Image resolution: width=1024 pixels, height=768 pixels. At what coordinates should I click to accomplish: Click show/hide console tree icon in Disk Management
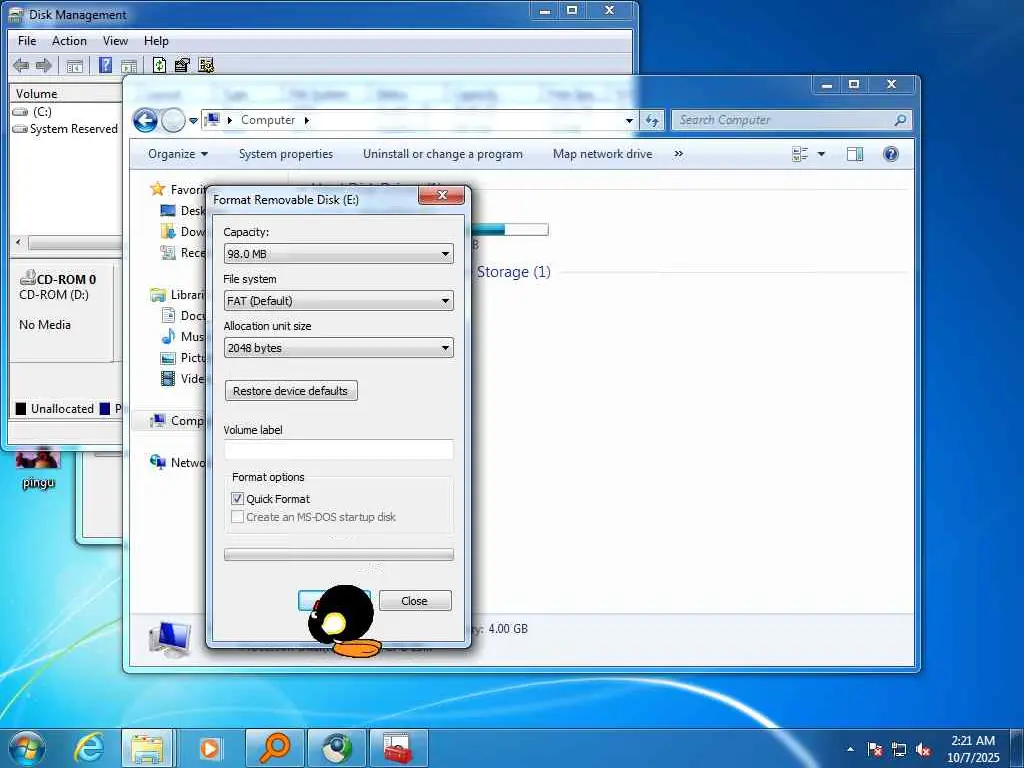(x=75, y=66)
